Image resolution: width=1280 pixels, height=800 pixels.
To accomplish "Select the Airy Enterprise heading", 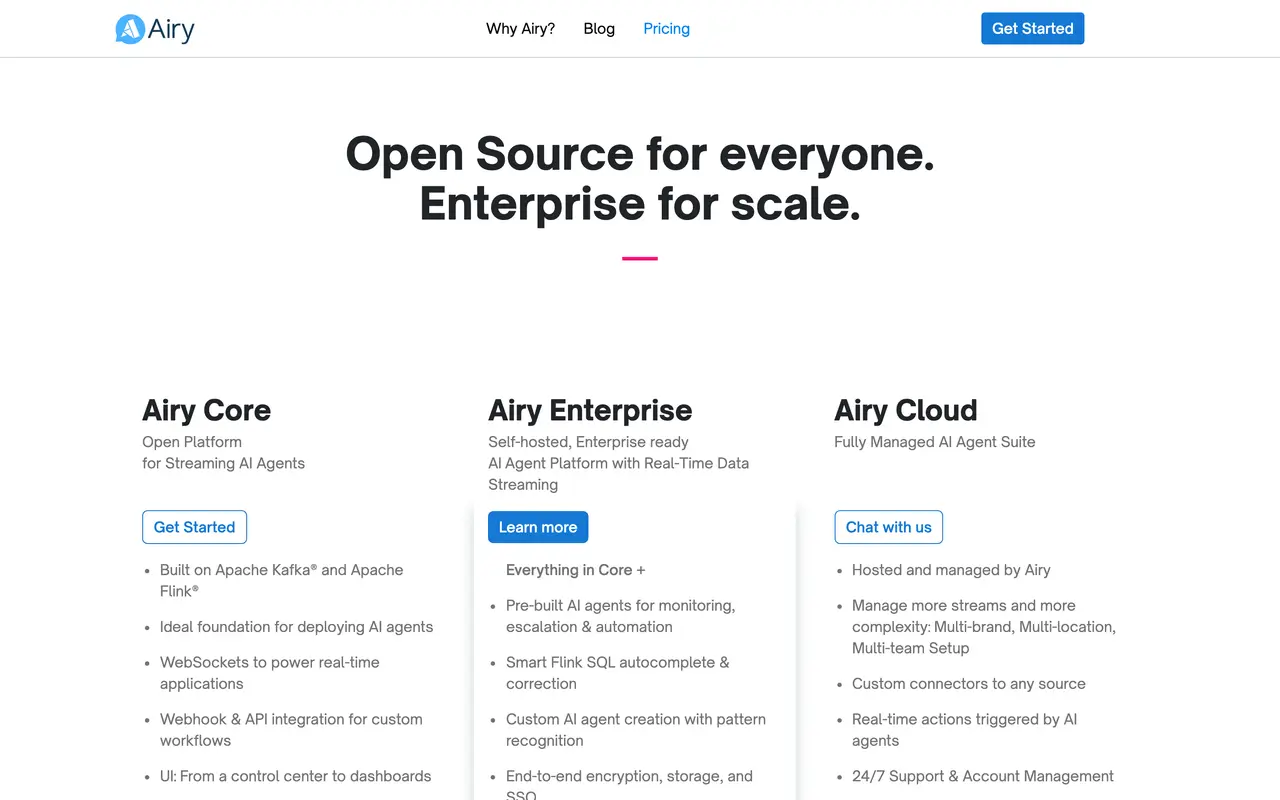I will (590, 410).
